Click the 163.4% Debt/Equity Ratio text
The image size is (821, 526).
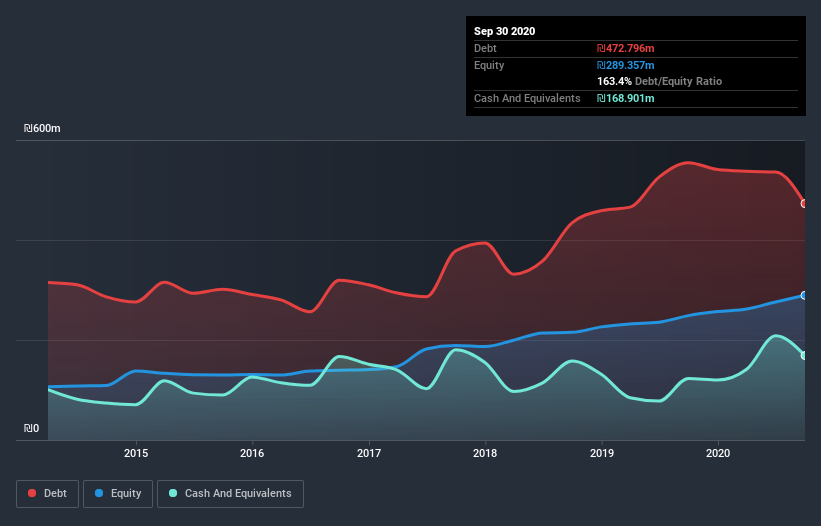coord(660,82)
